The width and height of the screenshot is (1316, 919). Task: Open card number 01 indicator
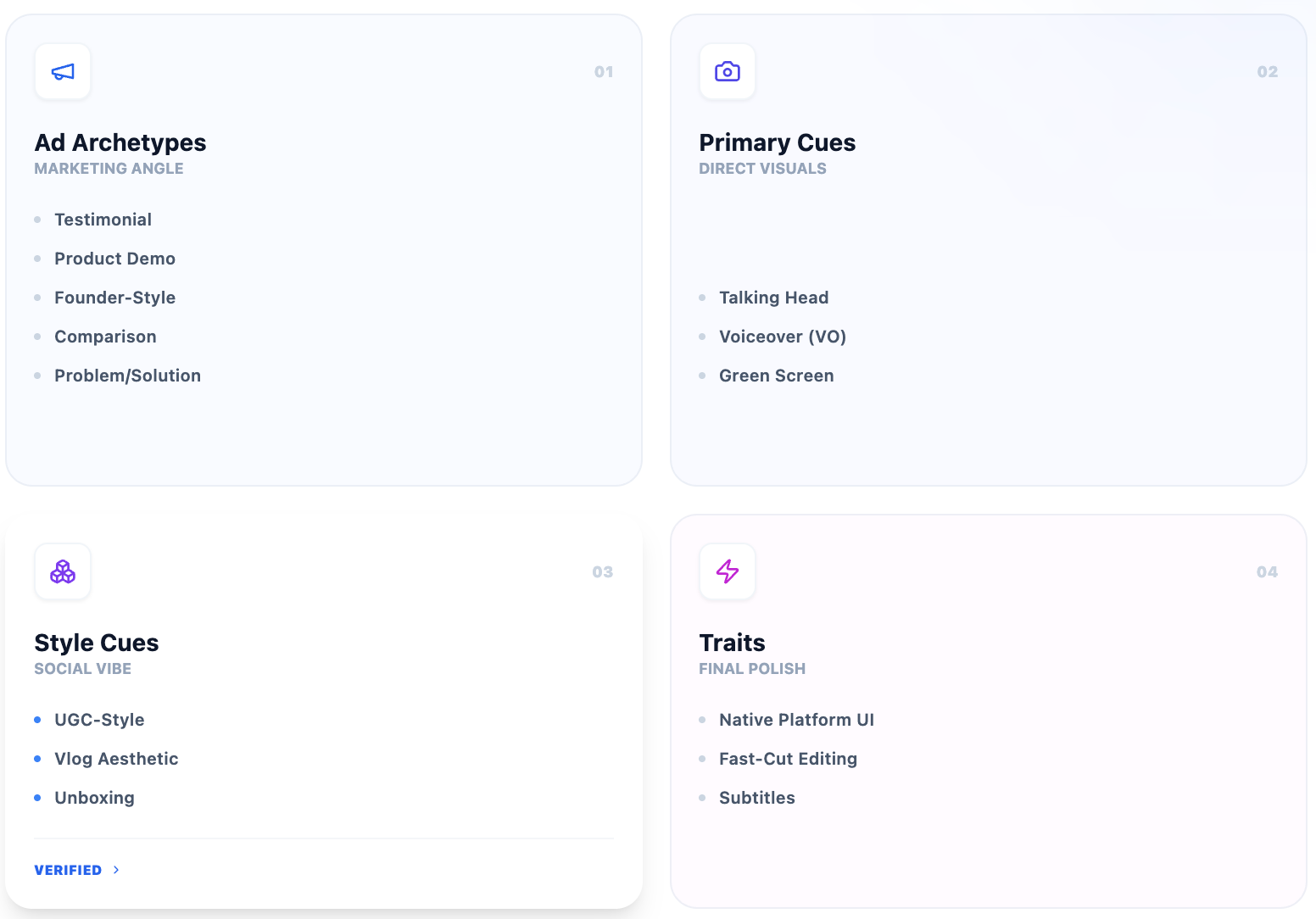point(605,72)
